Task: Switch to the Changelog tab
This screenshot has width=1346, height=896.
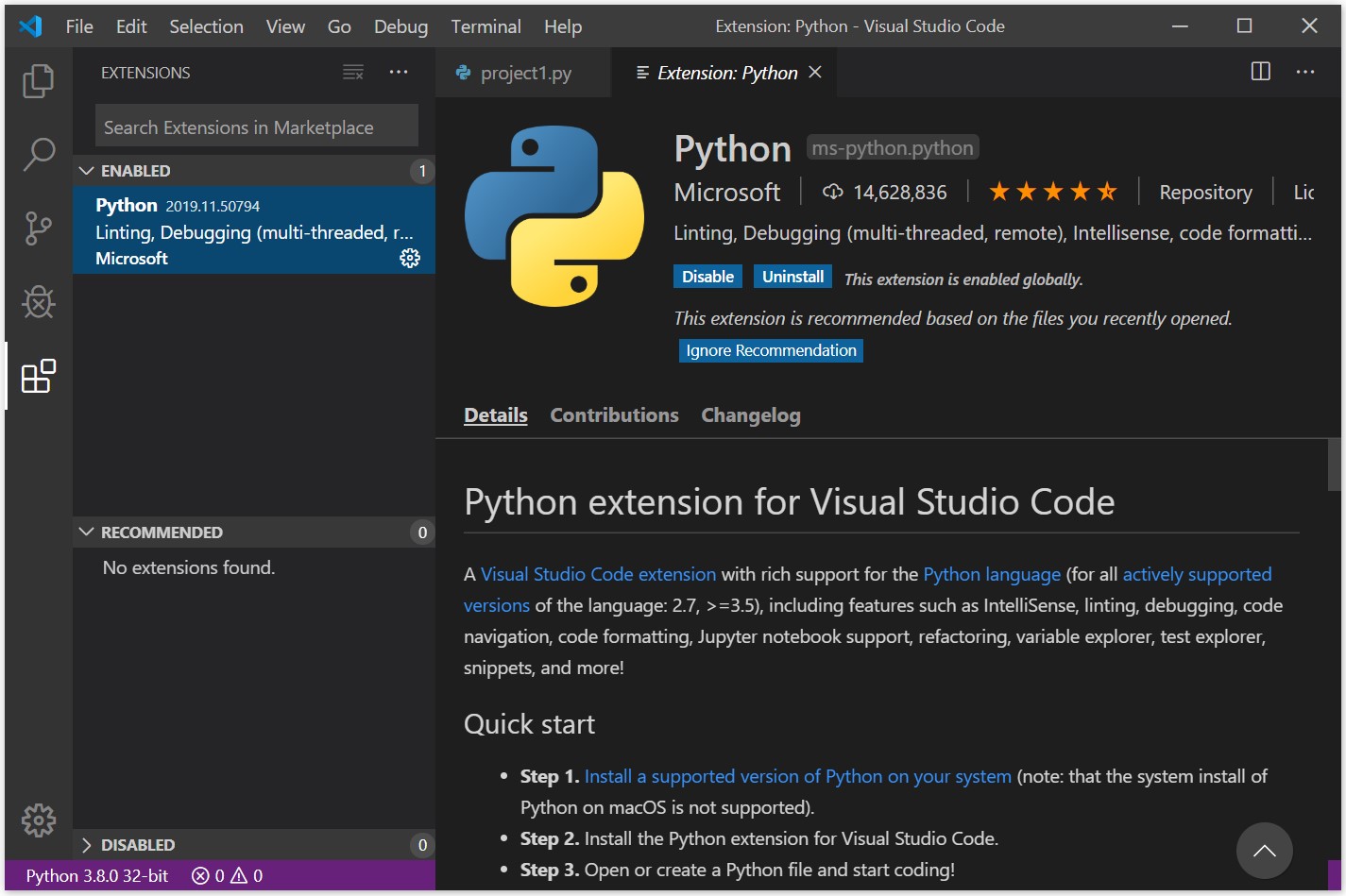Action: [x=751, y=415]
